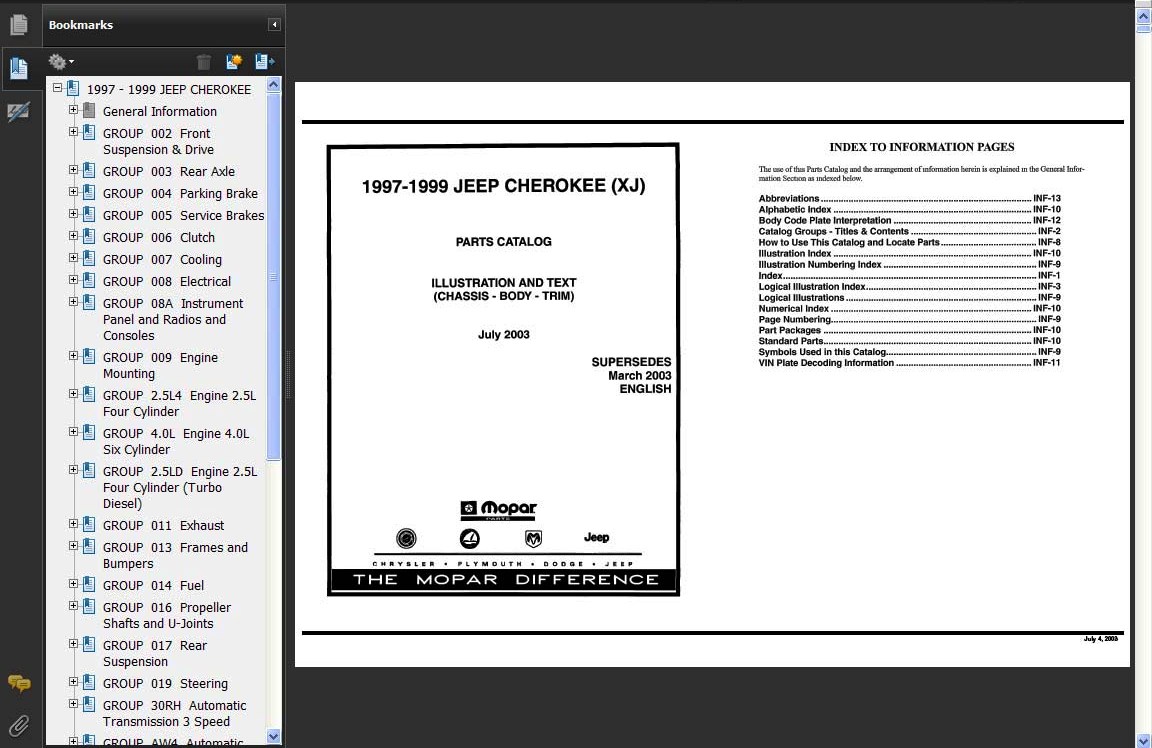Click GROUP 017 Rear Suspension page icon
The width and height of the screenshot is (1152, 748).
pyautogui.click(x=89, y=644)
